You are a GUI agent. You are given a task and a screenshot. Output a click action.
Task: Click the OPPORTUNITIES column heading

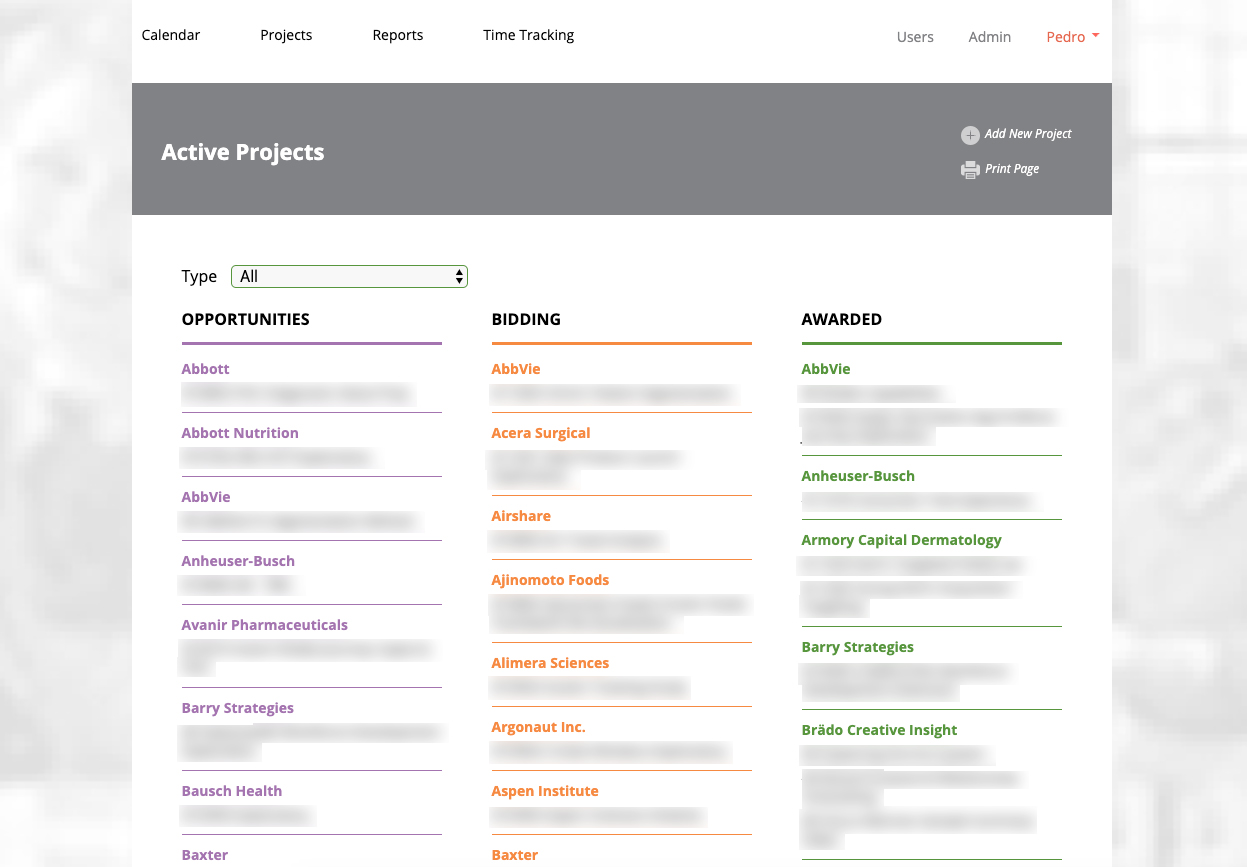pyautogui.click(x=246, y=320)
